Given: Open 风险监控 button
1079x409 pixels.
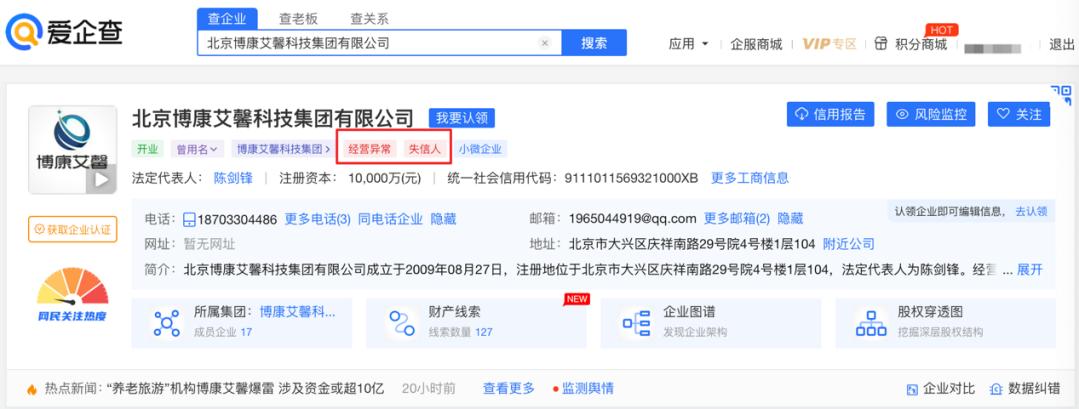Looking at the screenshot, I should pyautogui.click(x=931, y=114).
